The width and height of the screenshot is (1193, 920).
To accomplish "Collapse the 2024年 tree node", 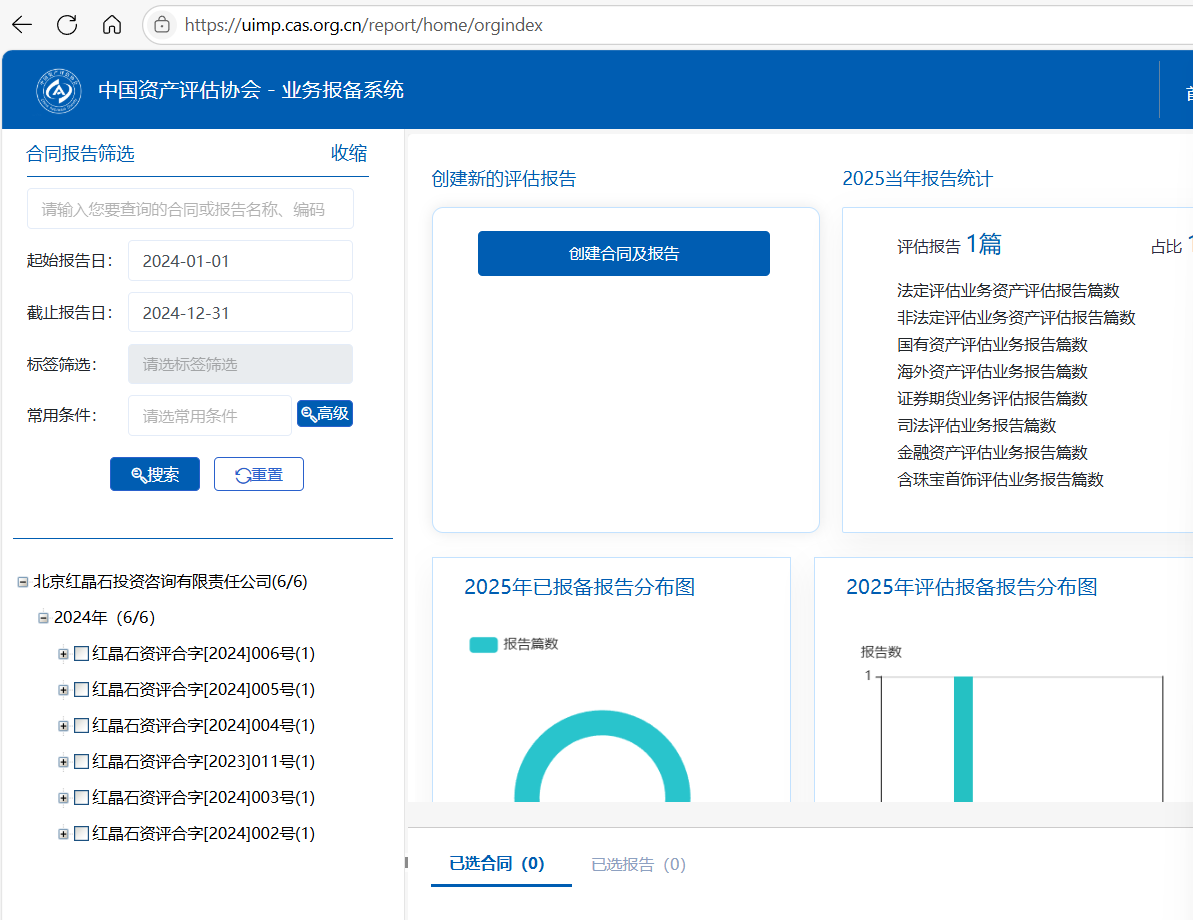I will click(x=43, y=618).
